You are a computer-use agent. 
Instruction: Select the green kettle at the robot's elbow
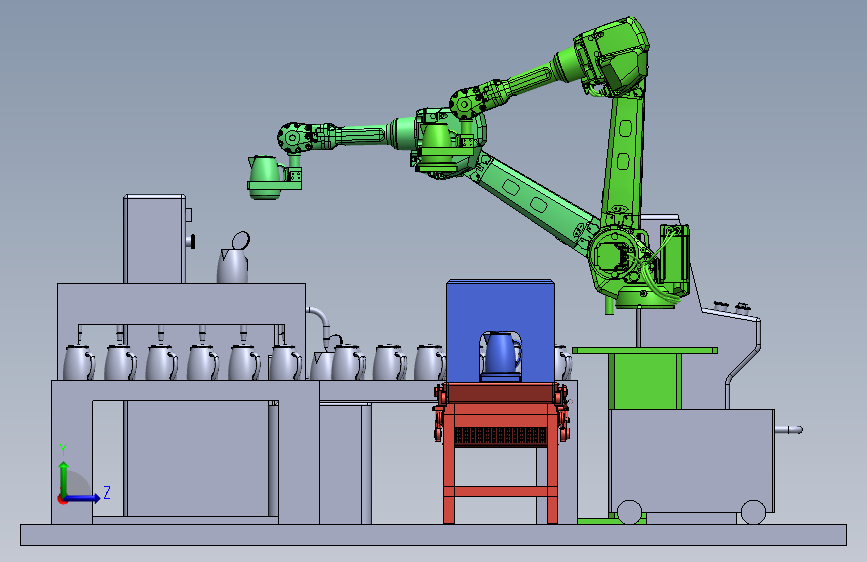pos(436,146)
